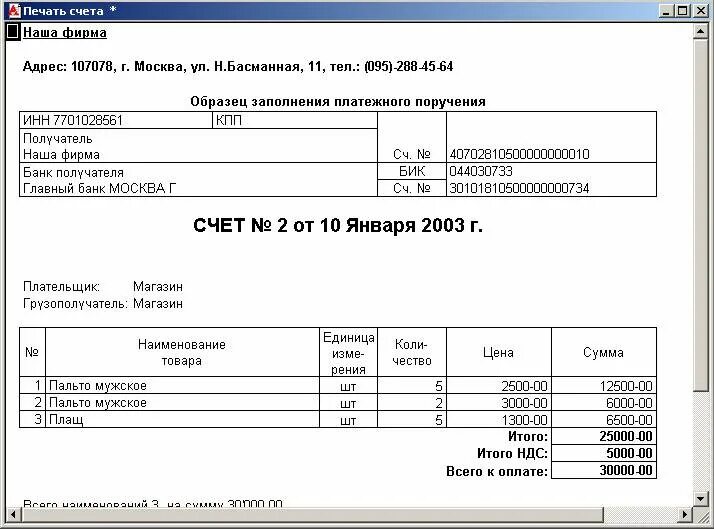
Task: Click the СЧЕТ № 2 title
Action: click(x=338, y=225)
